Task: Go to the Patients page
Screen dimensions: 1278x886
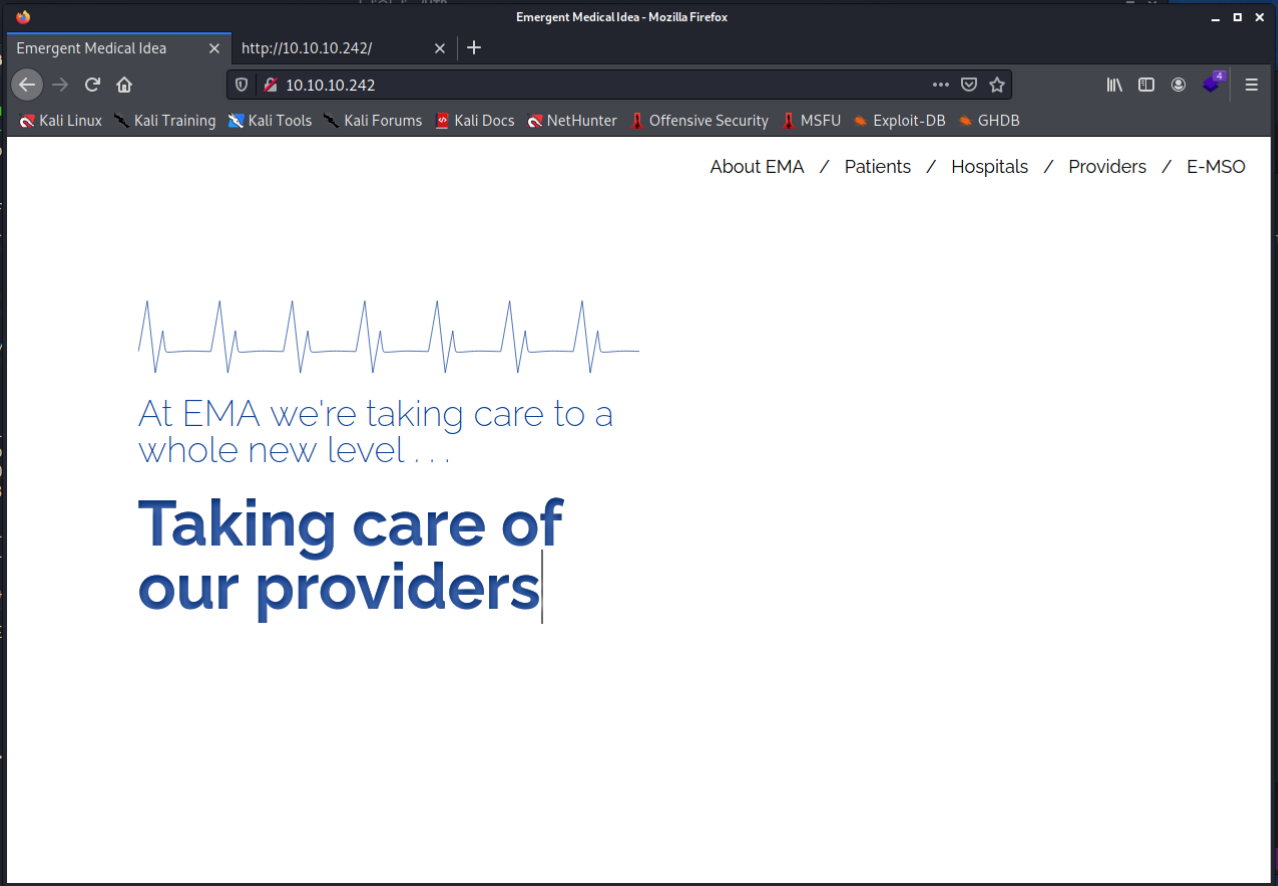Action: click(877, 167)
